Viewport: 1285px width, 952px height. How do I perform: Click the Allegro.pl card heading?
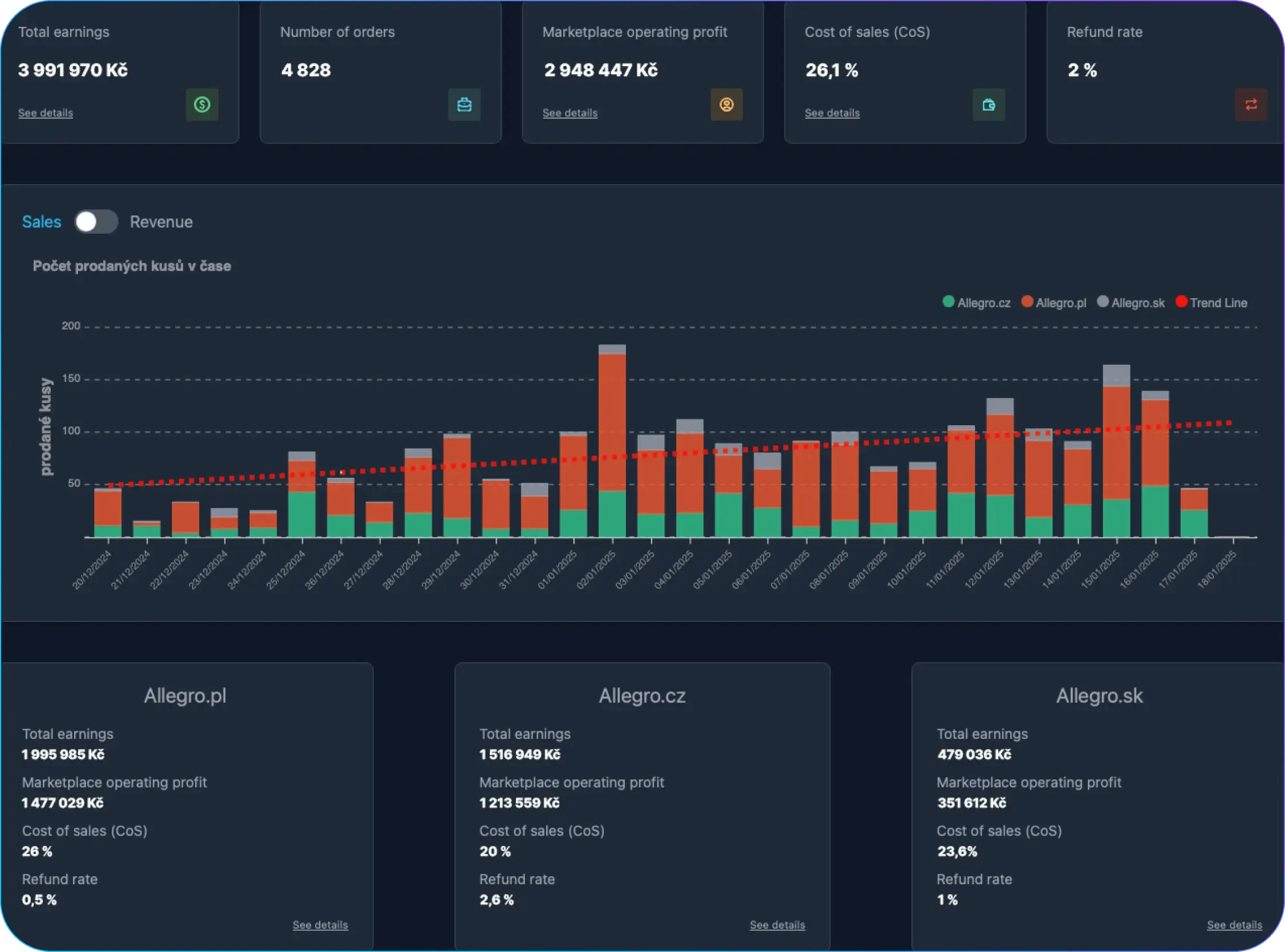(185, 696)
